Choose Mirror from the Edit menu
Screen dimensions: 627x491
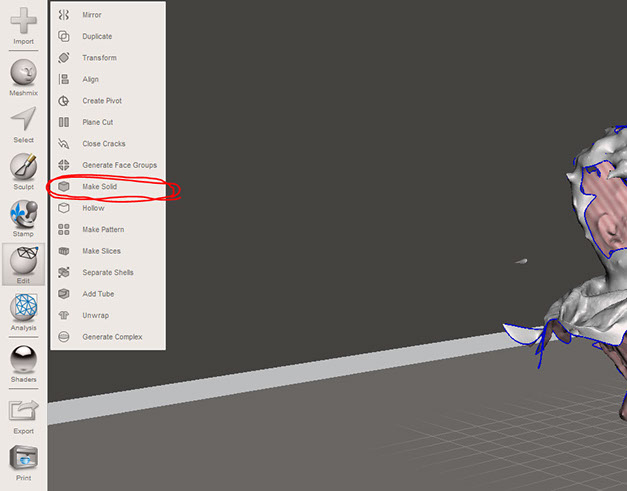coord(108,15)
